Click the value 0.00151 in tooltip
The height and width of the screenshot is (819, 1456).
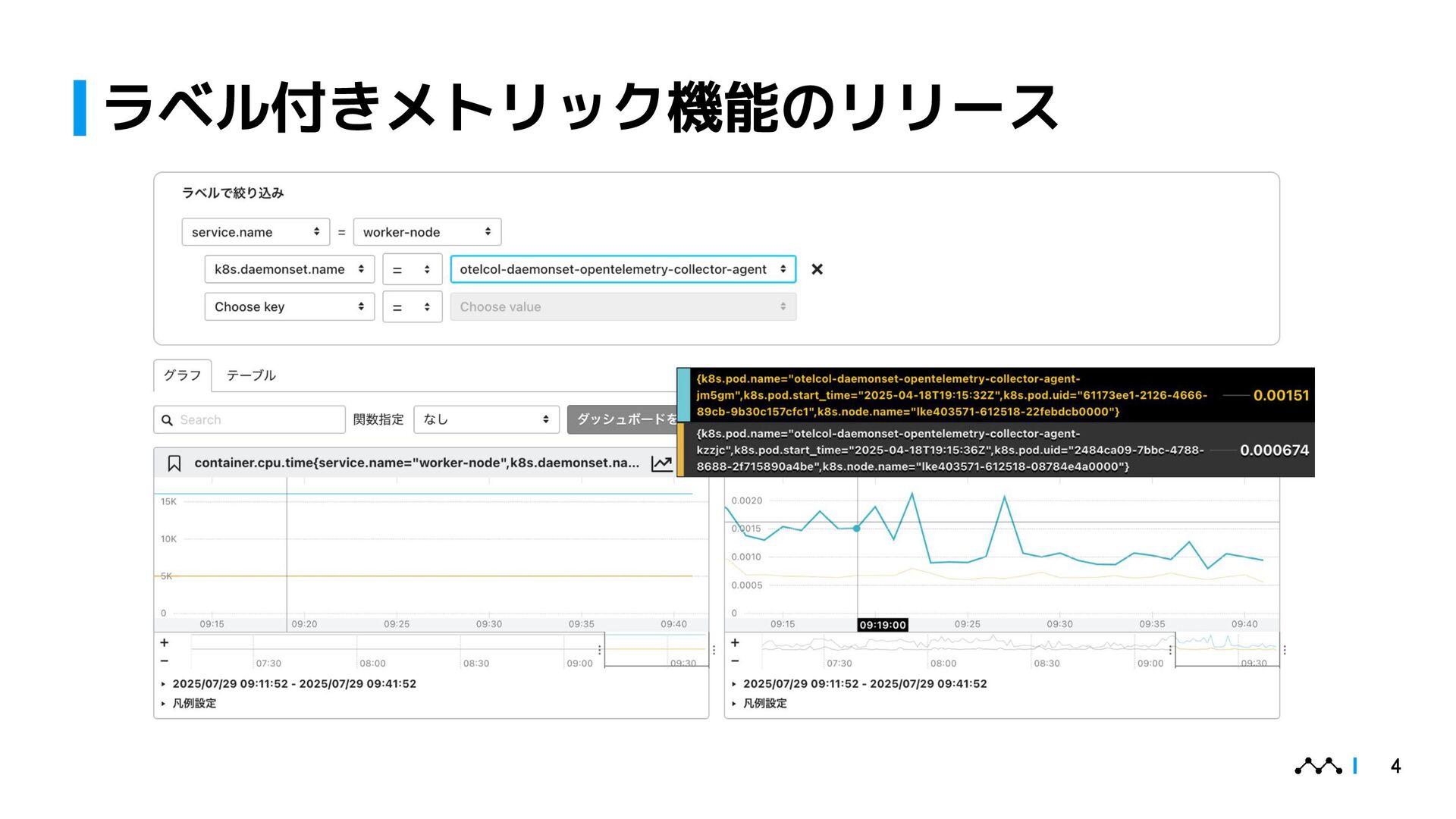1281,395
